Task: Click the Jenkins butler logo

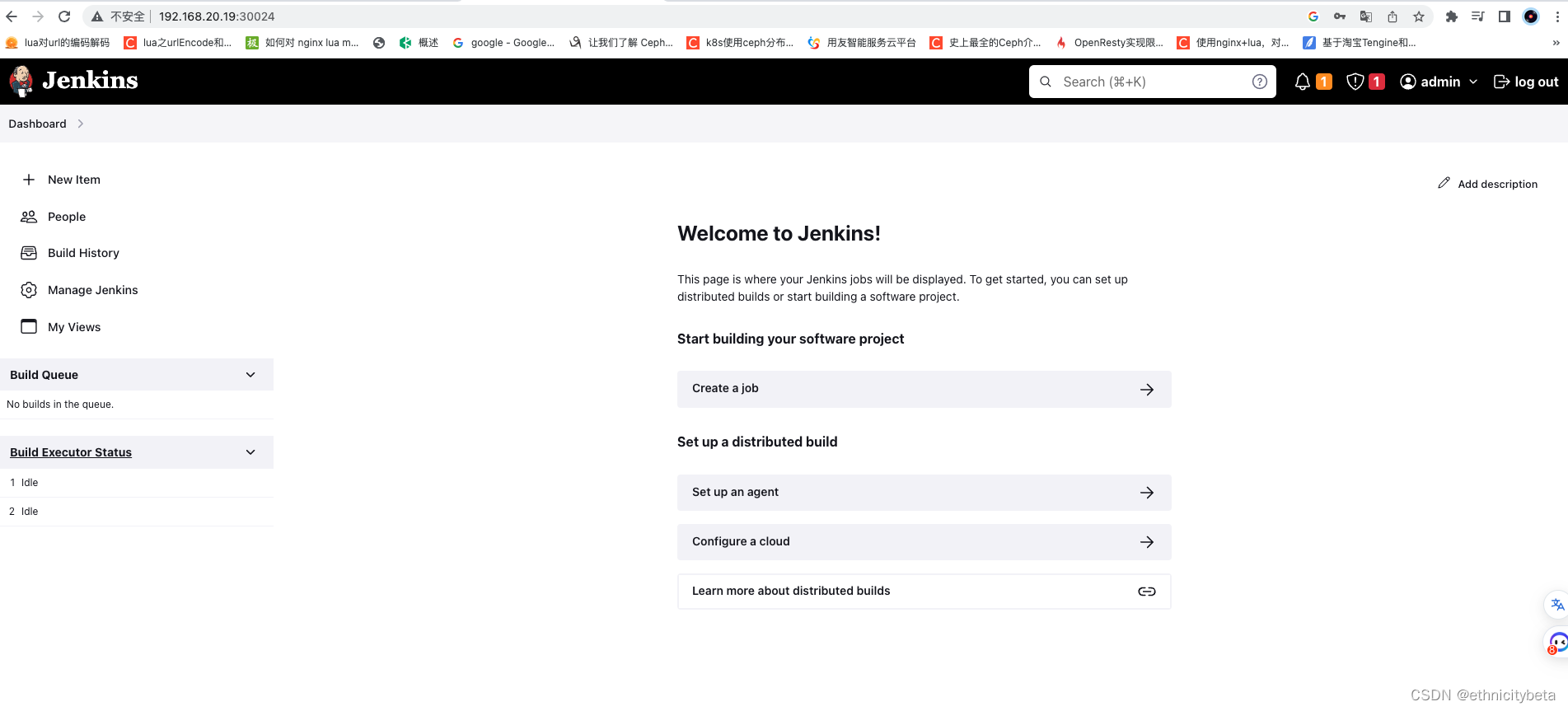Action: tap(21, 81)
